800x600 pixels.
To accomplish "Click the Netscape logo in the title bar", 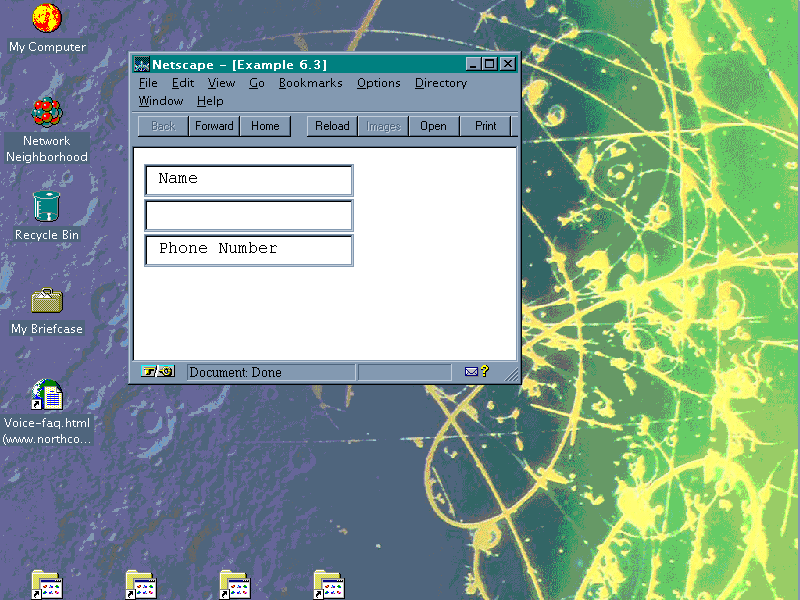I will click(142, 64).
